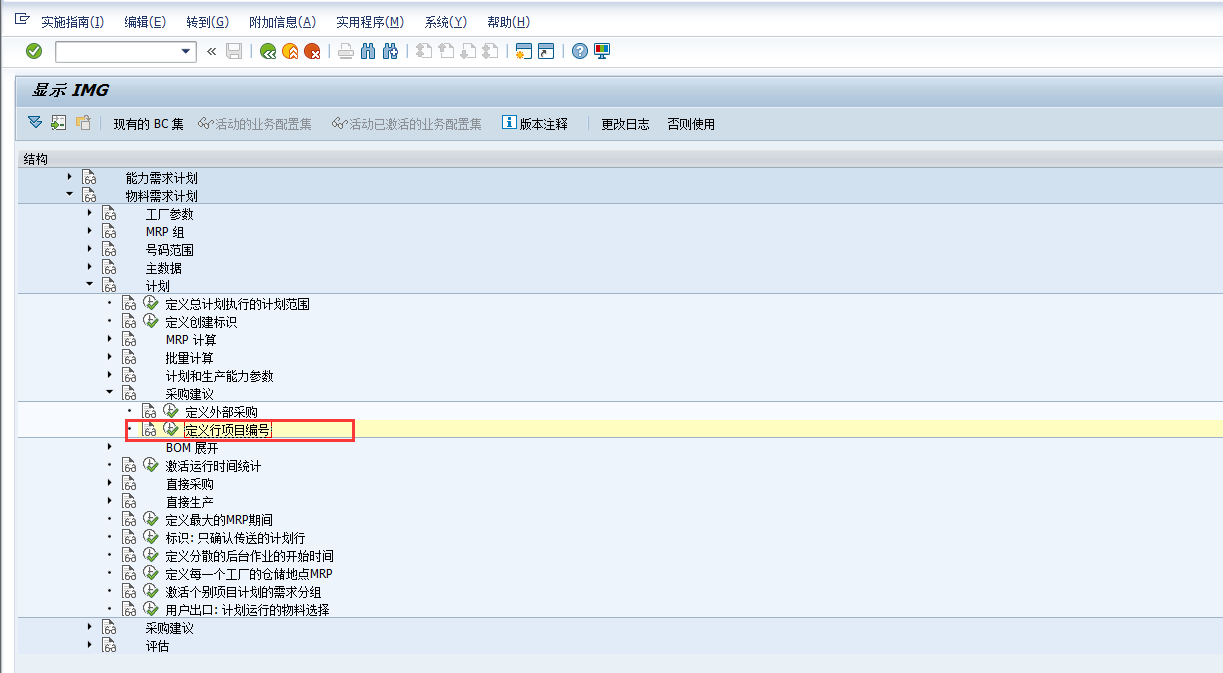The width and height of the screenshot is (1223, 673).
Task: Expand the 直接采购 node arrow
Action: tap(110, 482)
